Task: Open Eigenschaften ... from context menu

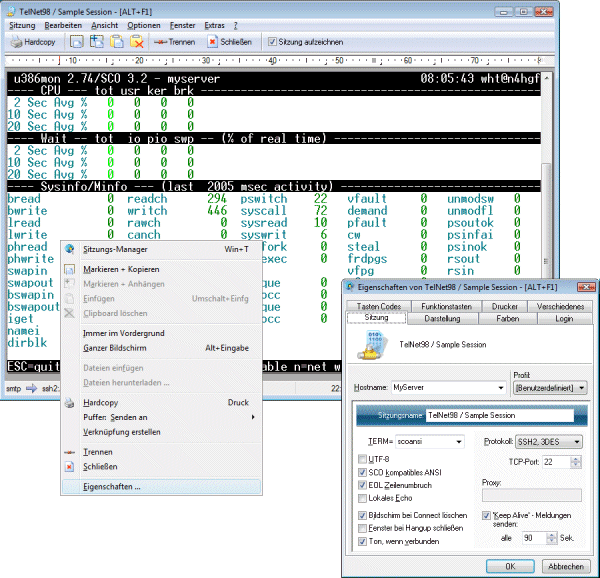Action: (x=161, y=487)
